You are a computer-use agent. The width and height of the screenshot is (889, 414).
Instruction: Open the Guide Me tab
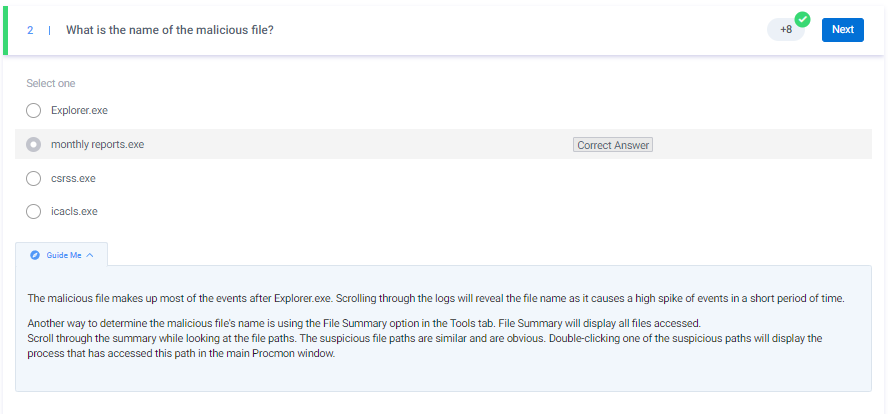(62, 255)
